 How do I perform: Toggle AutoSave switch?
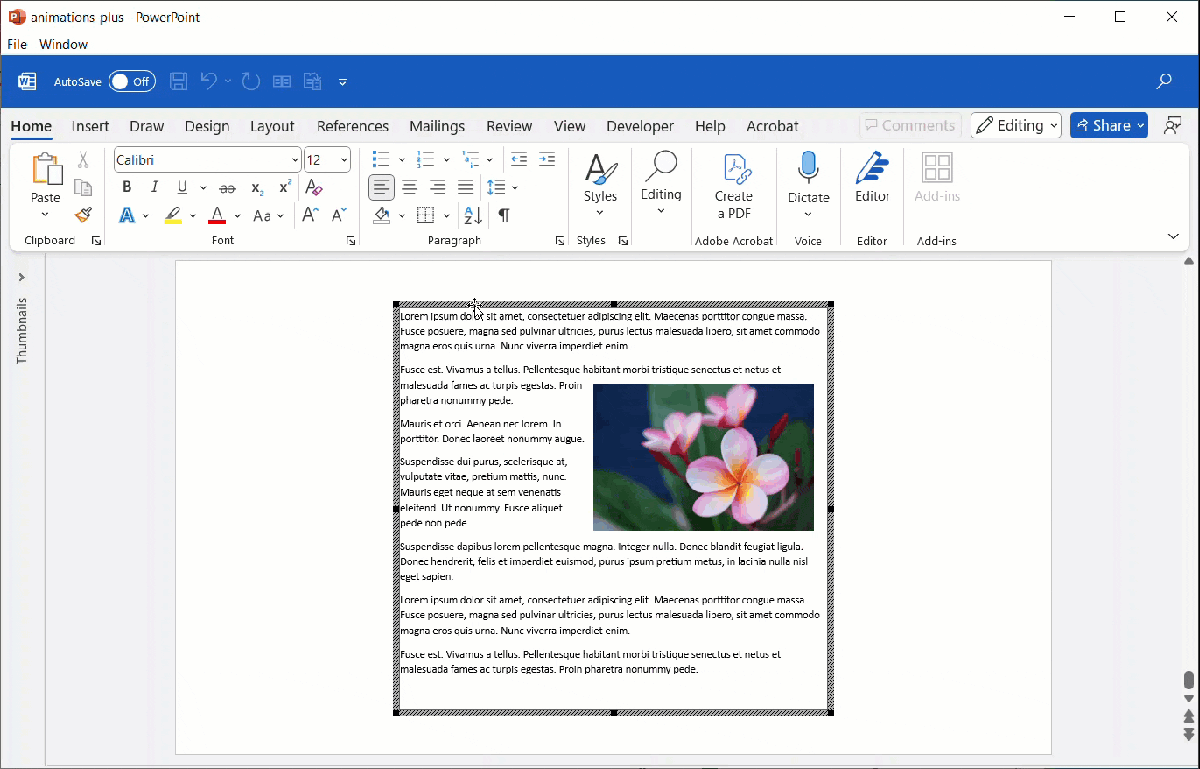click(132, 82)
